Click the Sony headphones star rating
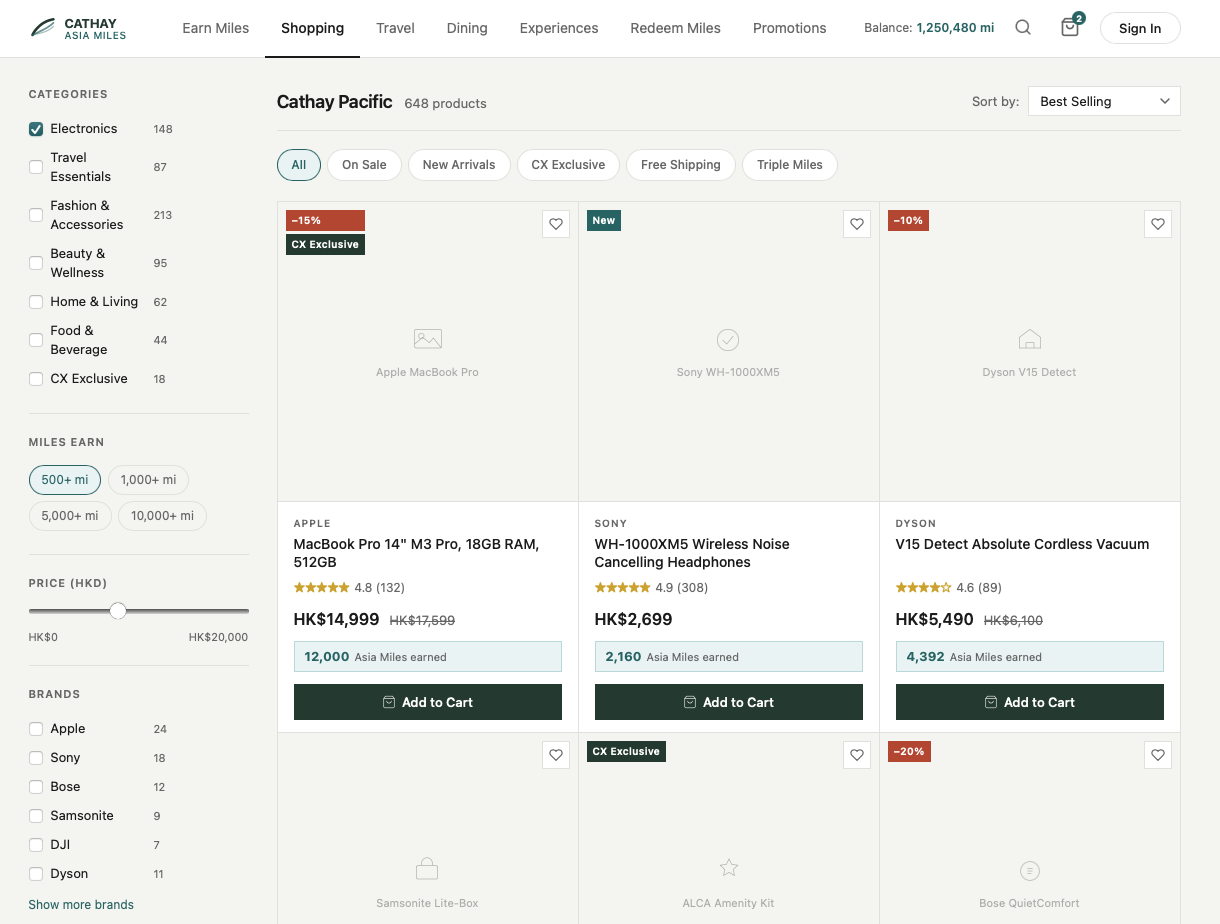The width and height of the screenshot is (1220, 924). point(622,588)
